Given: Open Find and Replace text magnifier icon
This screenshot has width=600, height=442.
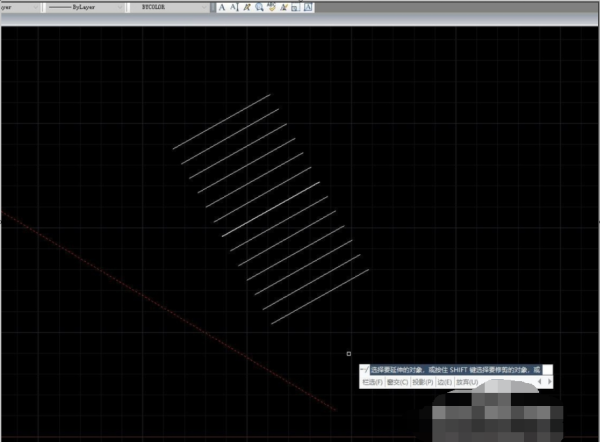Looking at the screenshot, I should pos(259,7).
